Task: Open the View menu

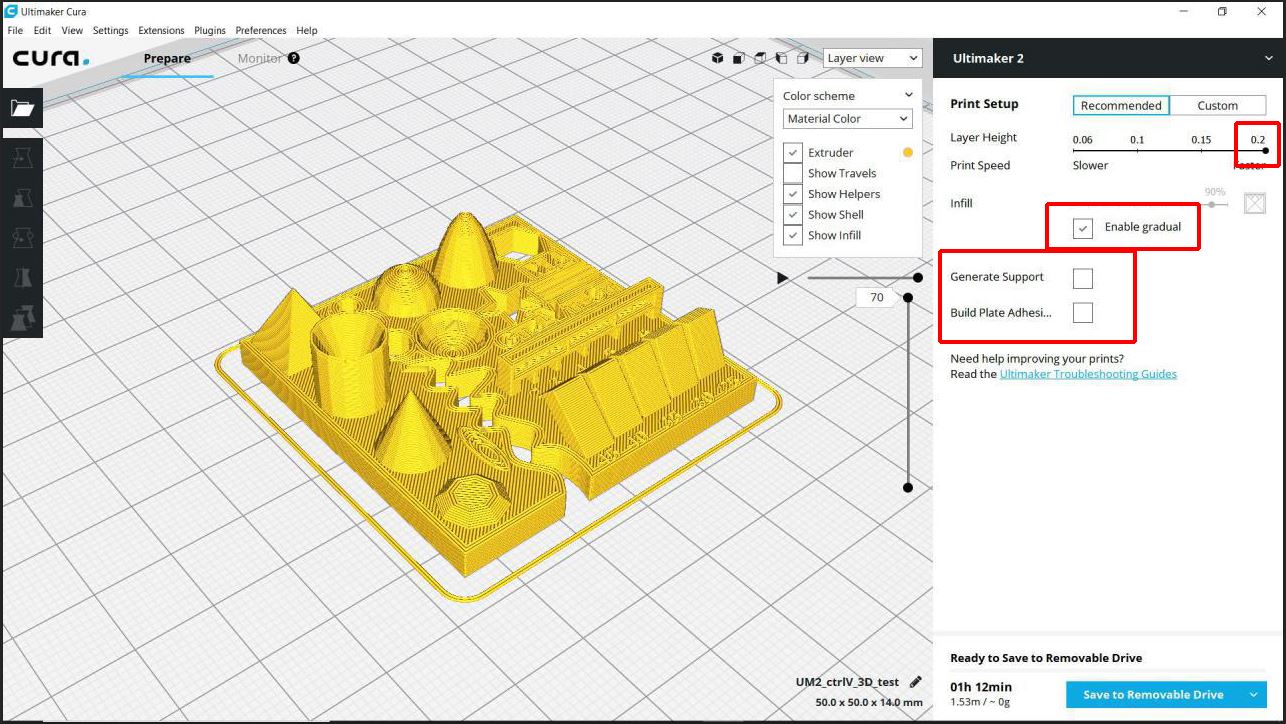Action: coord(72,30)
